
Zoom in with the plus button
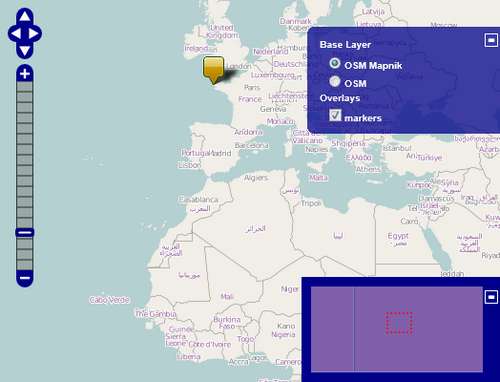click(x=25, y=74)
